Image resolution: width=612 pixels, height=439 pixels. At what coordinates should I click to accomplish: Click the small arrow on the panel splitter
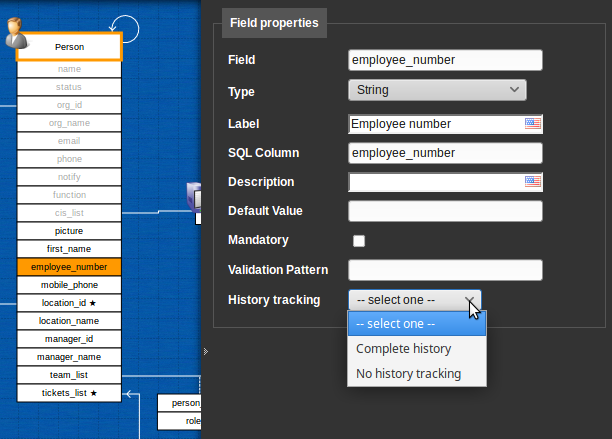(x=205, y=351)
